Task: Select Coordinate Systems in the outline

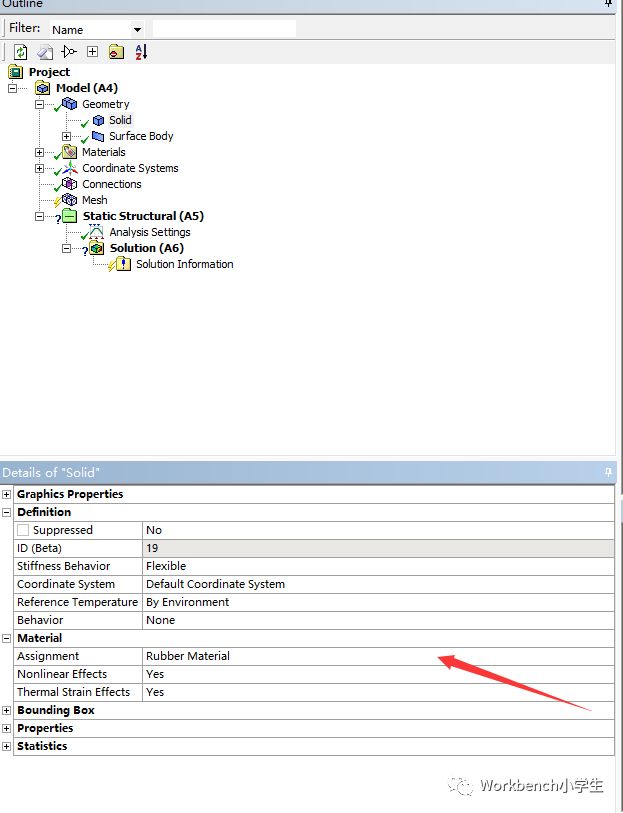Action: point(130,168)
